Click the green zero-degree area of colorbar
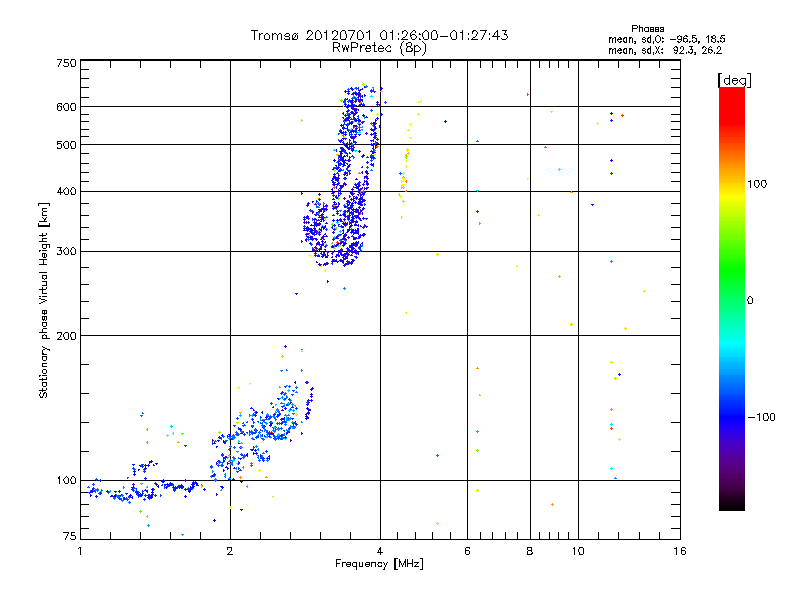This screenshot has width=800, height=600. point(732,300)
